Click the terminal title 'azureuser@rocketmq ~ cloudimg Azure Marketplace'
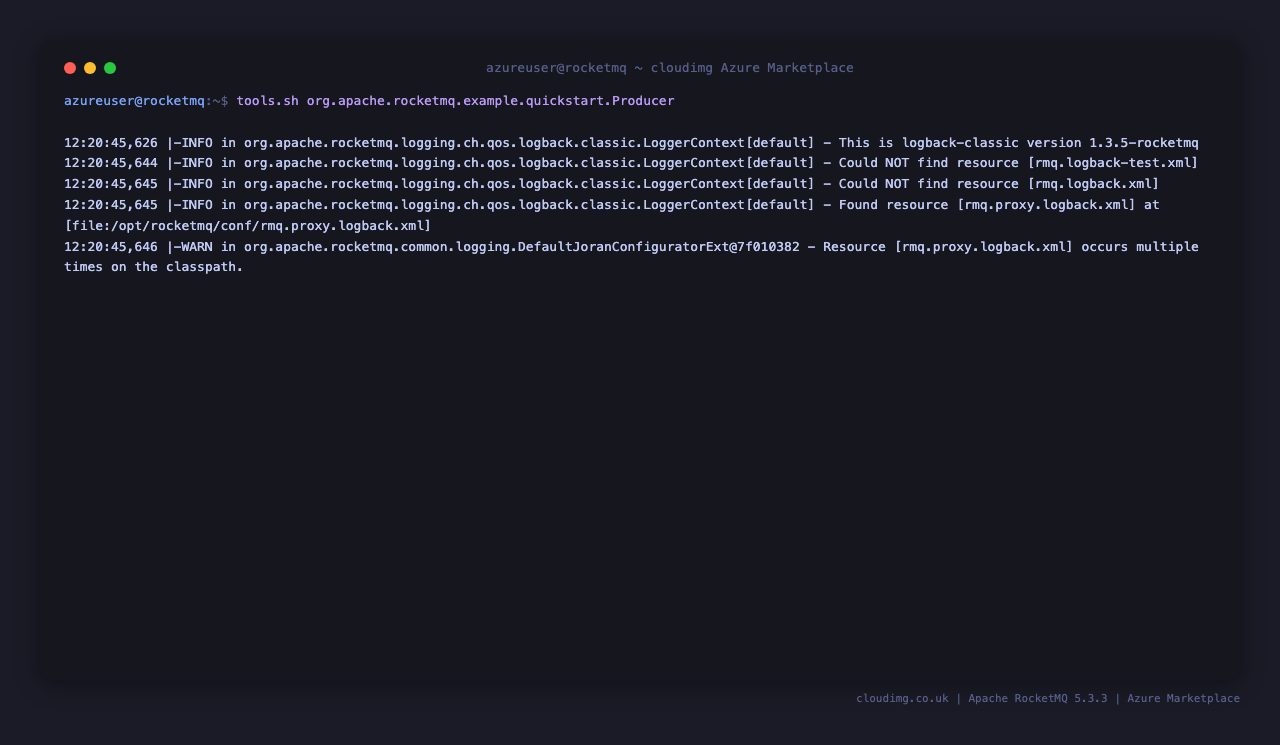The width and height of the screenshot is (1280, 745). pyautogui.click(x=670, y=68)
